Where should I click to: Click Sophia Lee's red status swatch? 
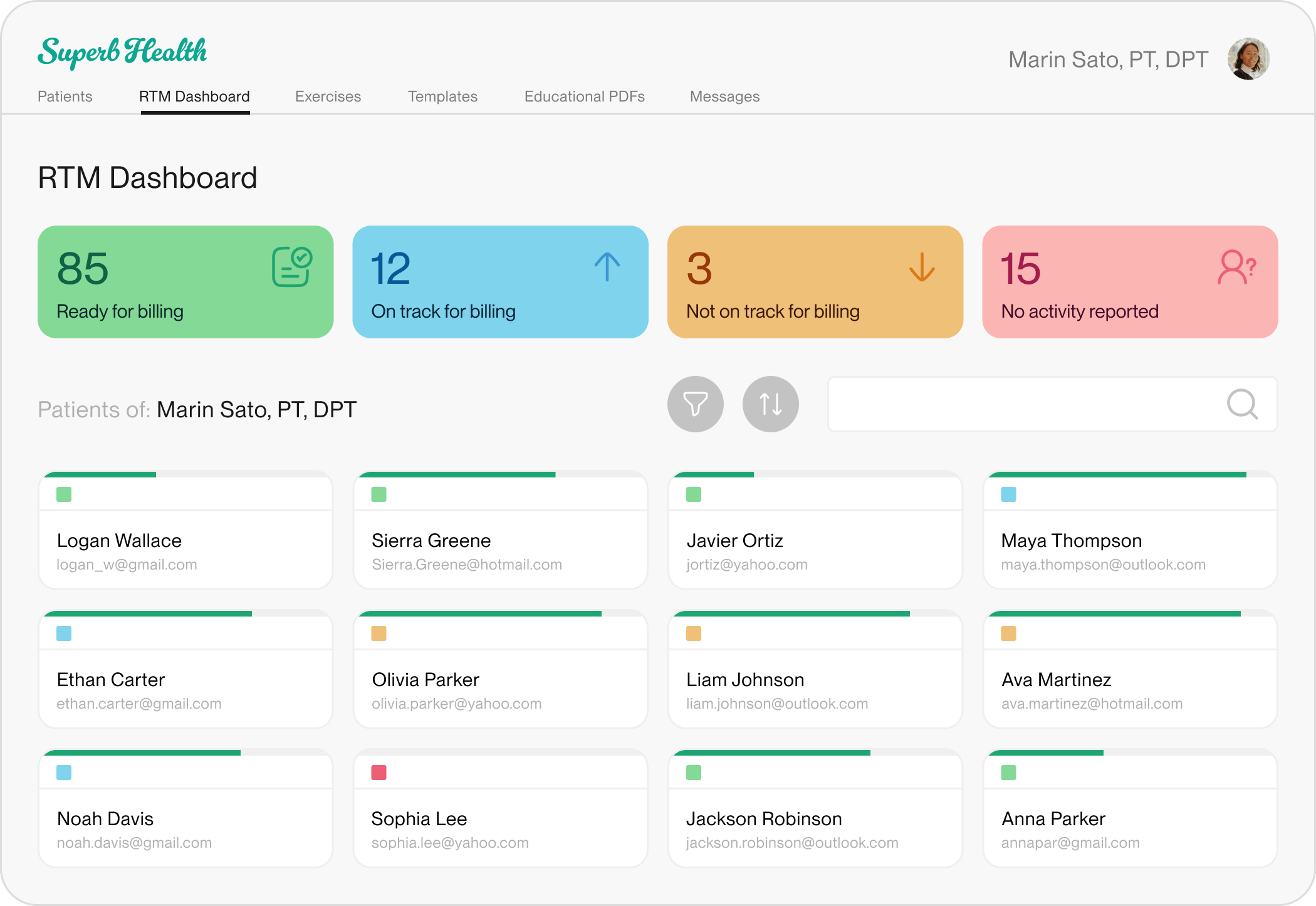(x=379, y=773)
